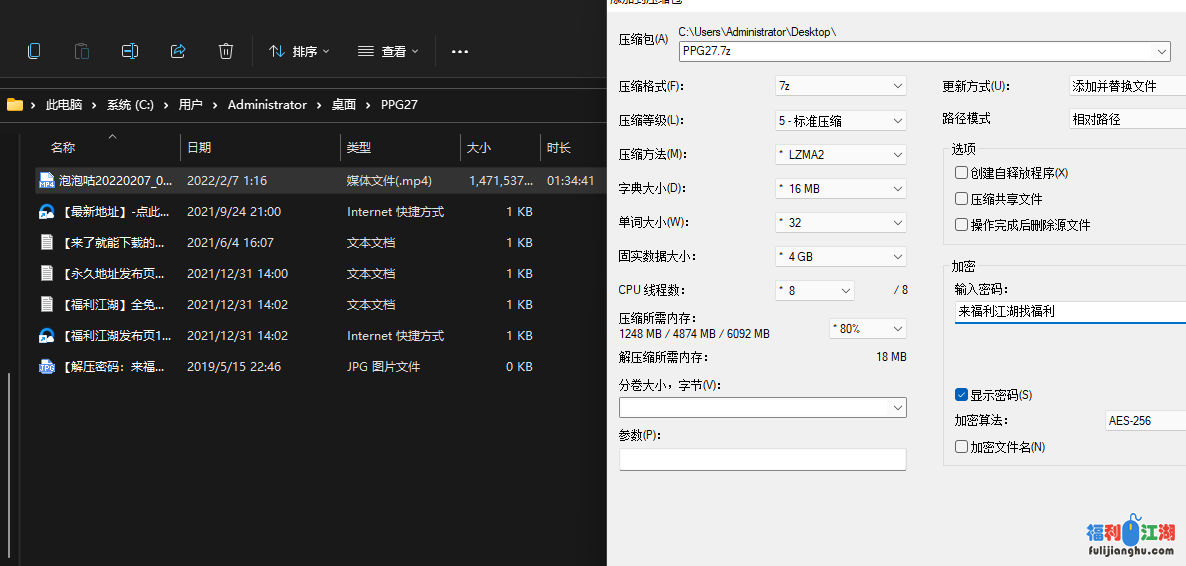
Task: Click the 参数 parameters input field
Action: (x=762, y=459)
